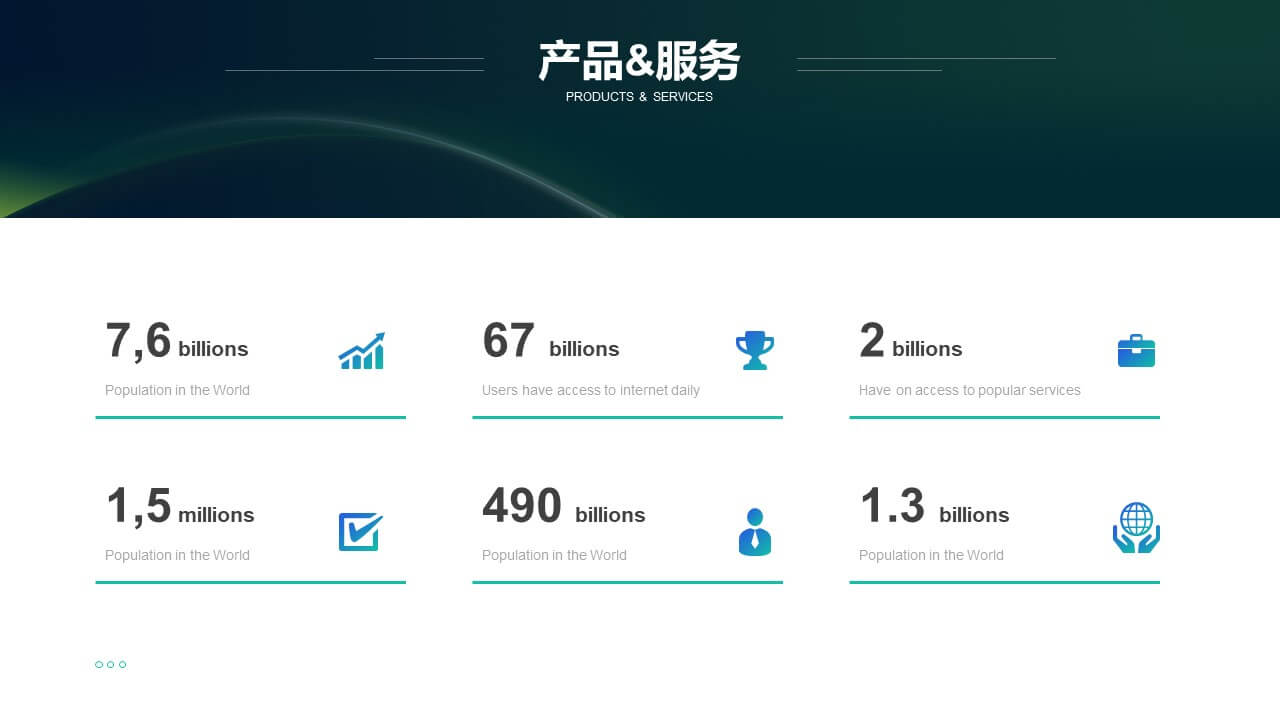Image resolution: width=1280 pixels, height=720 pixels.
Task: Click Population in the World under 7,6 billions
Action: tap(177, 390)
